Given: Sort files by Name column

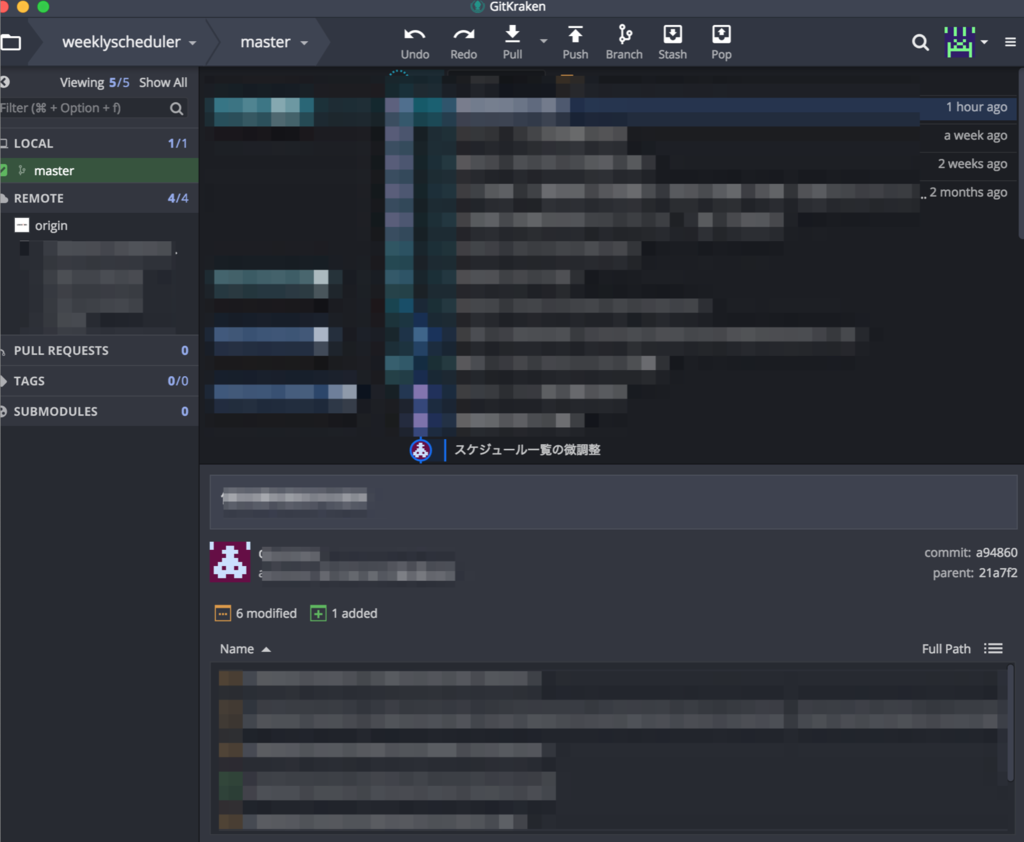Looking at the screenshot, I should pos(245,649).
